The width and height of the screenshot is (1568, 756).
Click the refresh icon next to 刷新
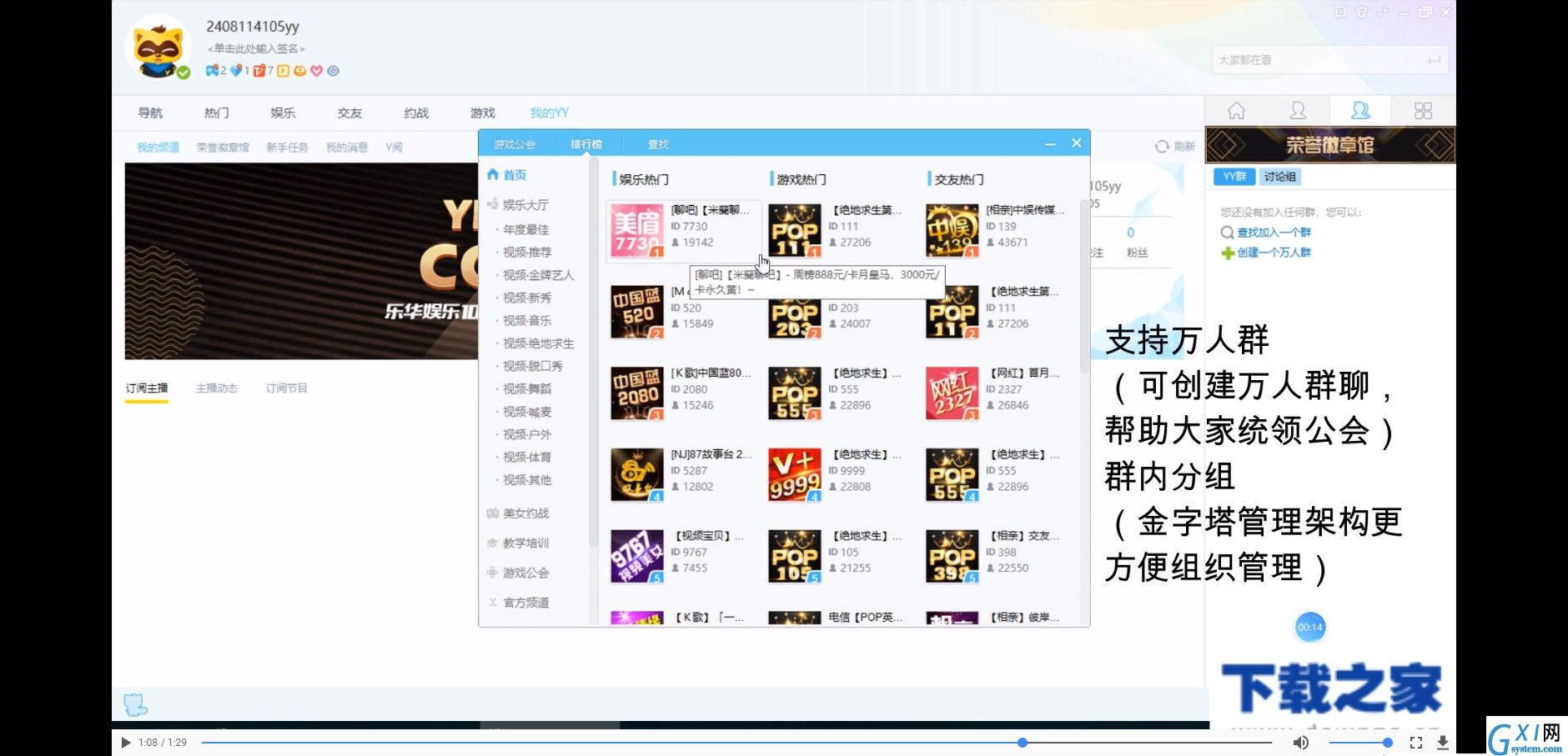pyautogui.click(x=1161, y=147)
